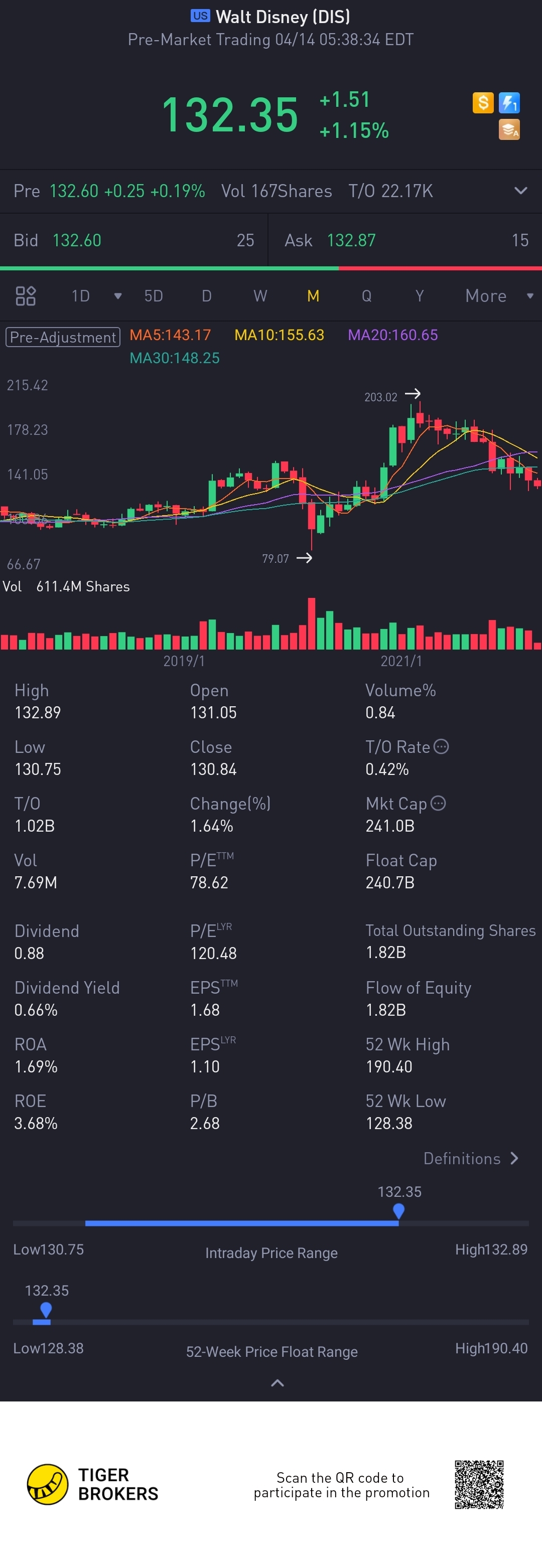542x1568 pixels.
Task: Tap the blue lightning bolt badge
Action: click(509, 102)
